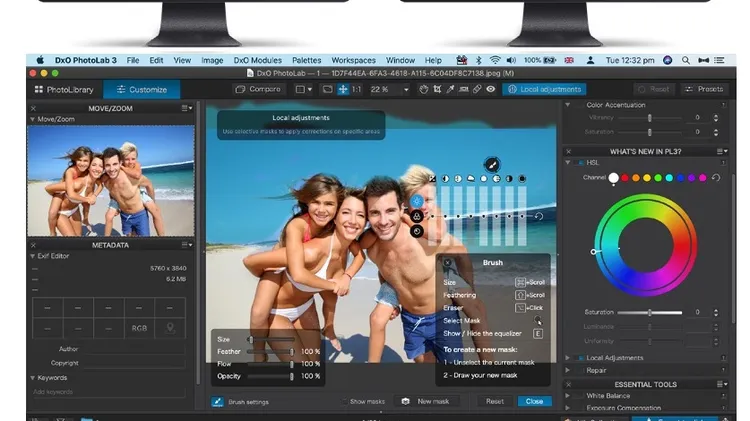Collapse the Color Accentuation section
Image resolution: width=750 pixels, height=421 pixels.
pos(568,105)
